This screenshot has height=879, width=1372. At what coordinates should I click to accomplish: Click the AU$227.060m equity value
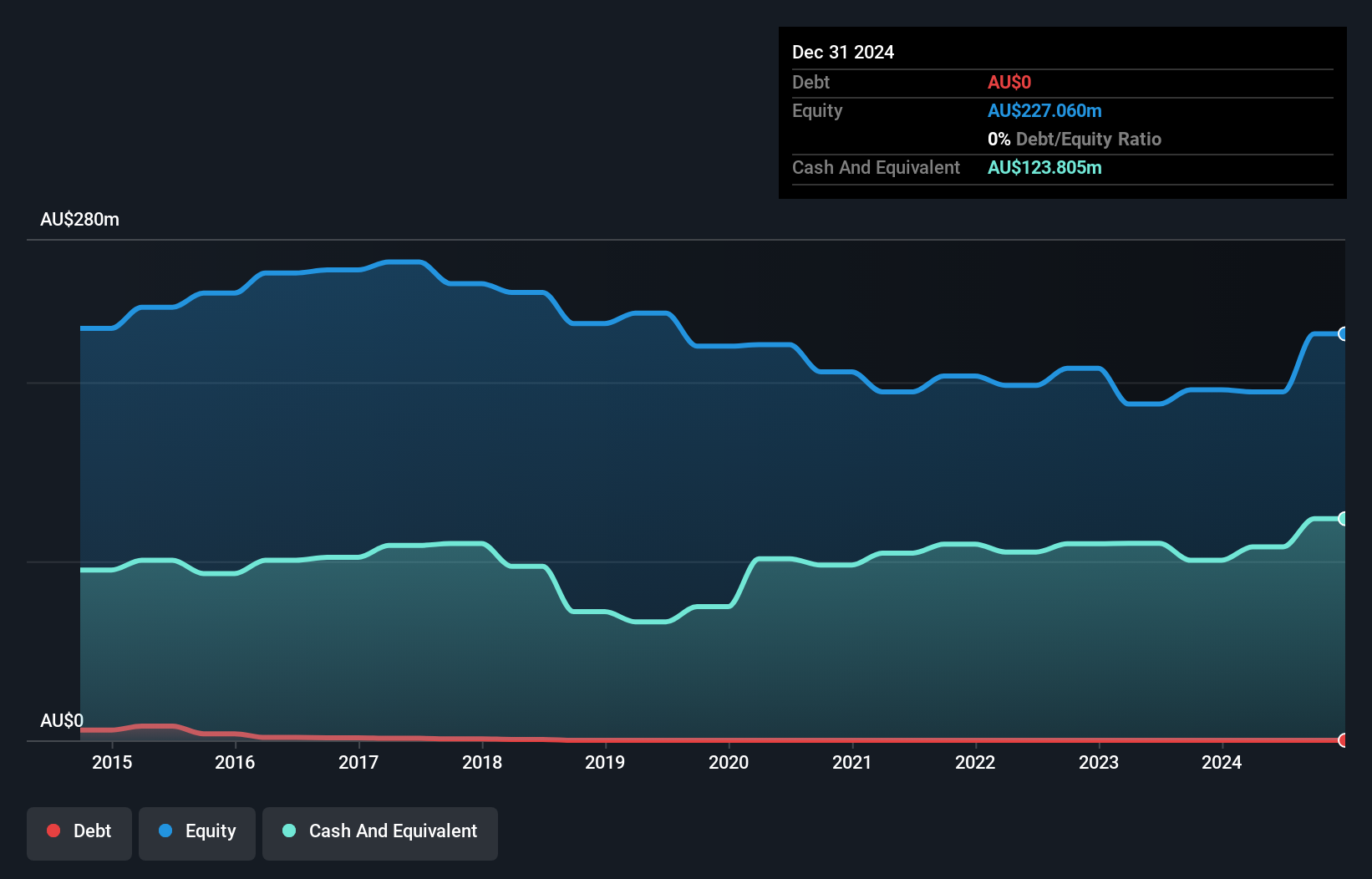1044,111
